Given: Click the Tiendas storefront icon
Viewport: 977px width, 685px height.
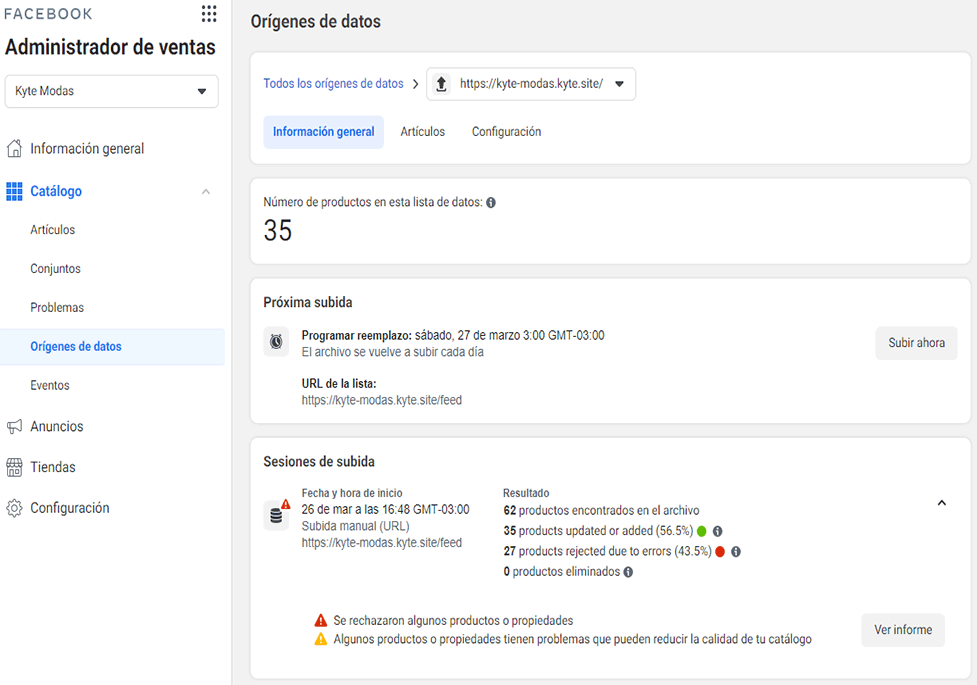Looking at the screenshot, I should coord(14,467).
